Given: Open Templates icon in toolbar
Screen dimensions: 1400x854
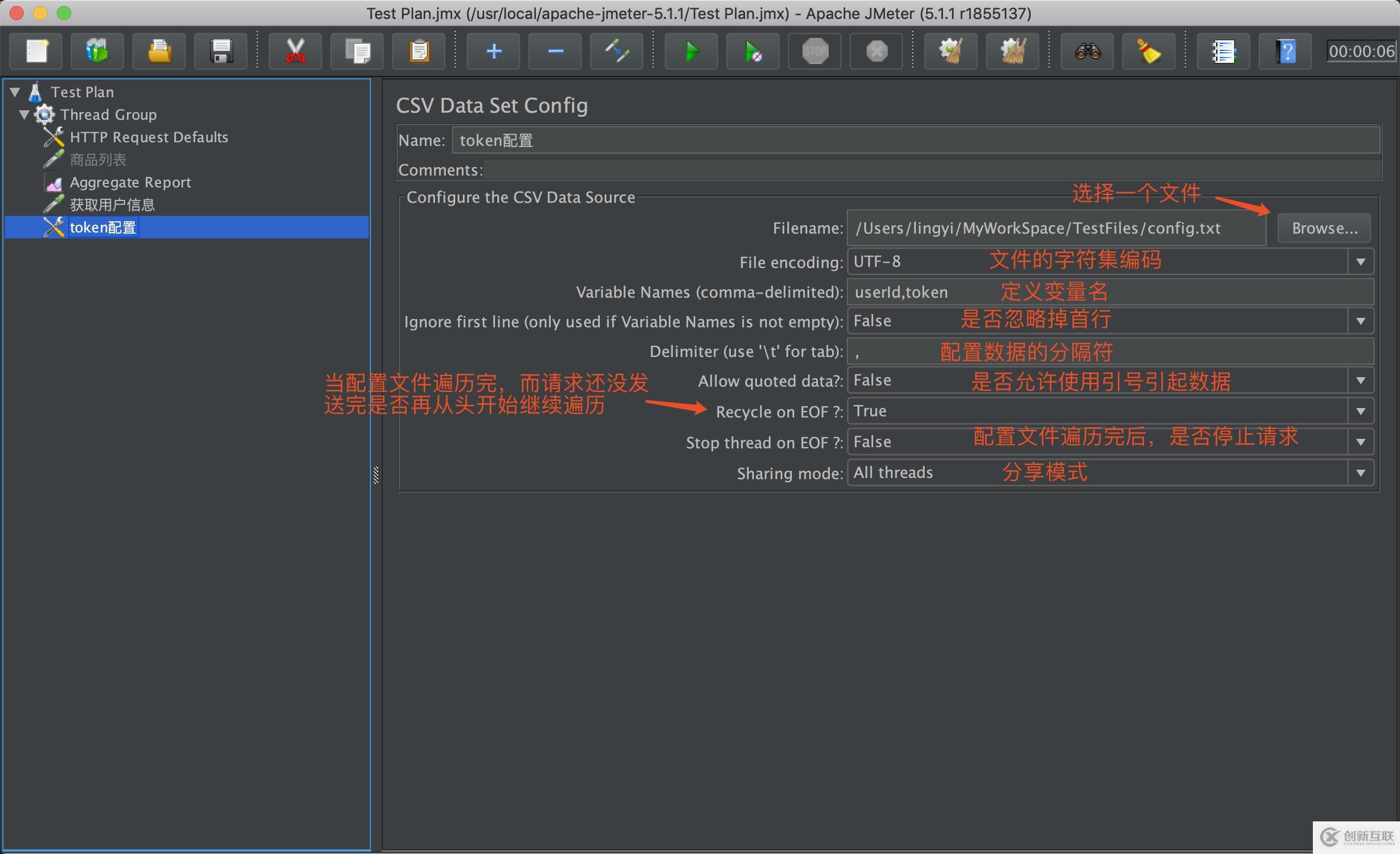Looking at the screenshot, I should [x=97, y=52].
